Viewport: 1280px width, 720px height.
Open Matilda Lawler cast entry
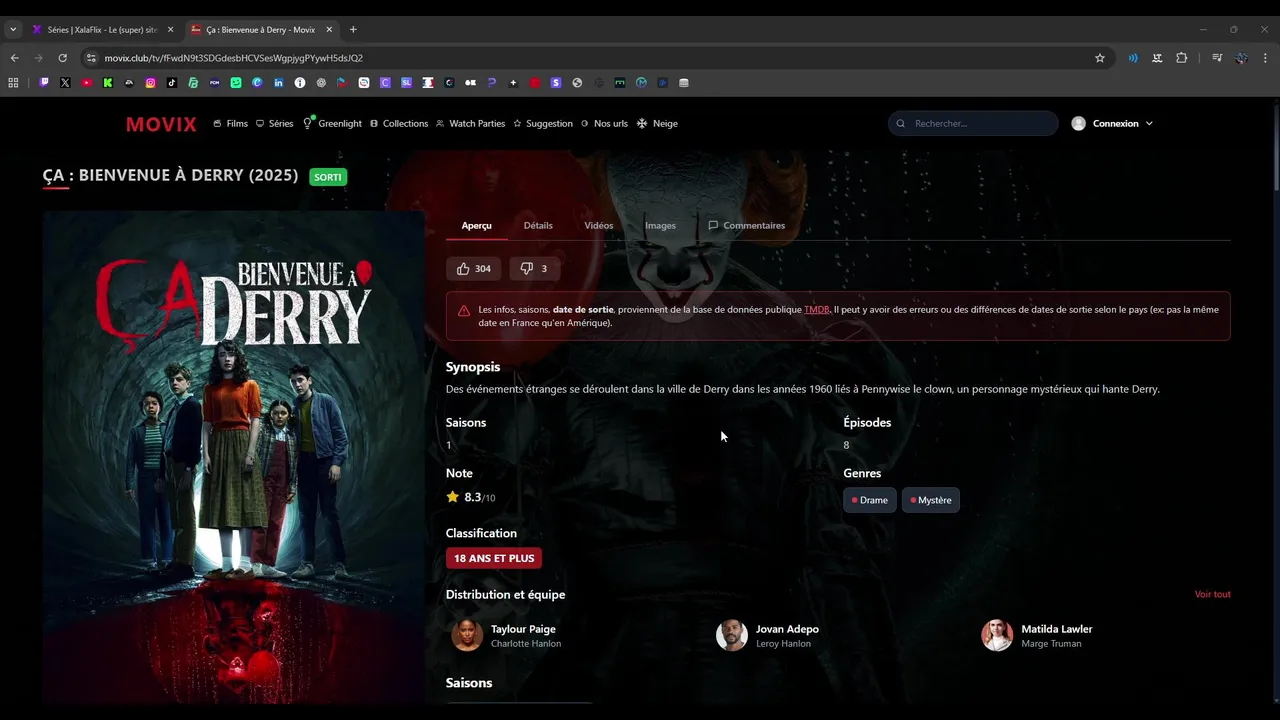tap(1038, 635)
